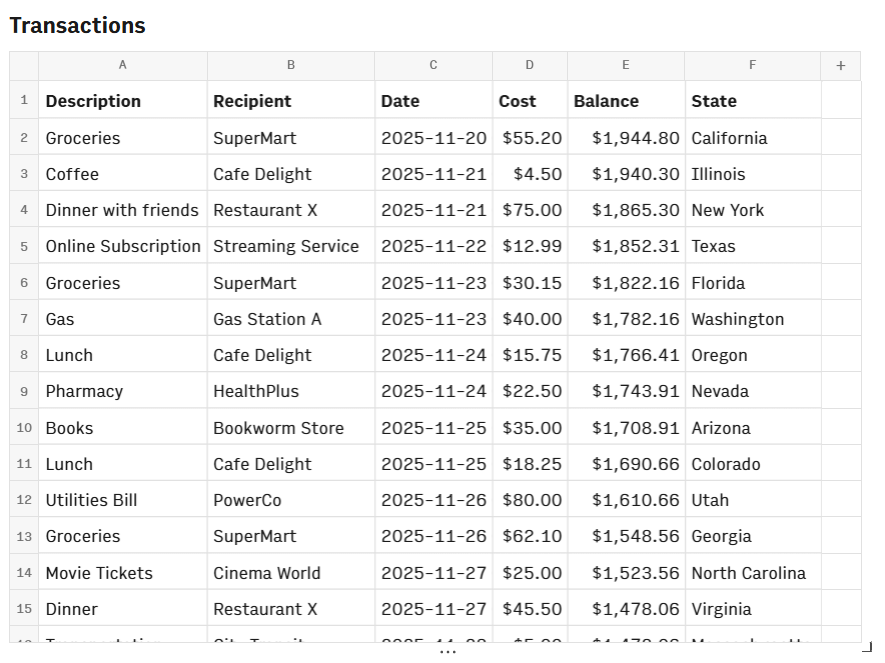Select the Utilities Bill description cell
The width and height of the screenshot is (885, 663).
(x=122, y=500)
